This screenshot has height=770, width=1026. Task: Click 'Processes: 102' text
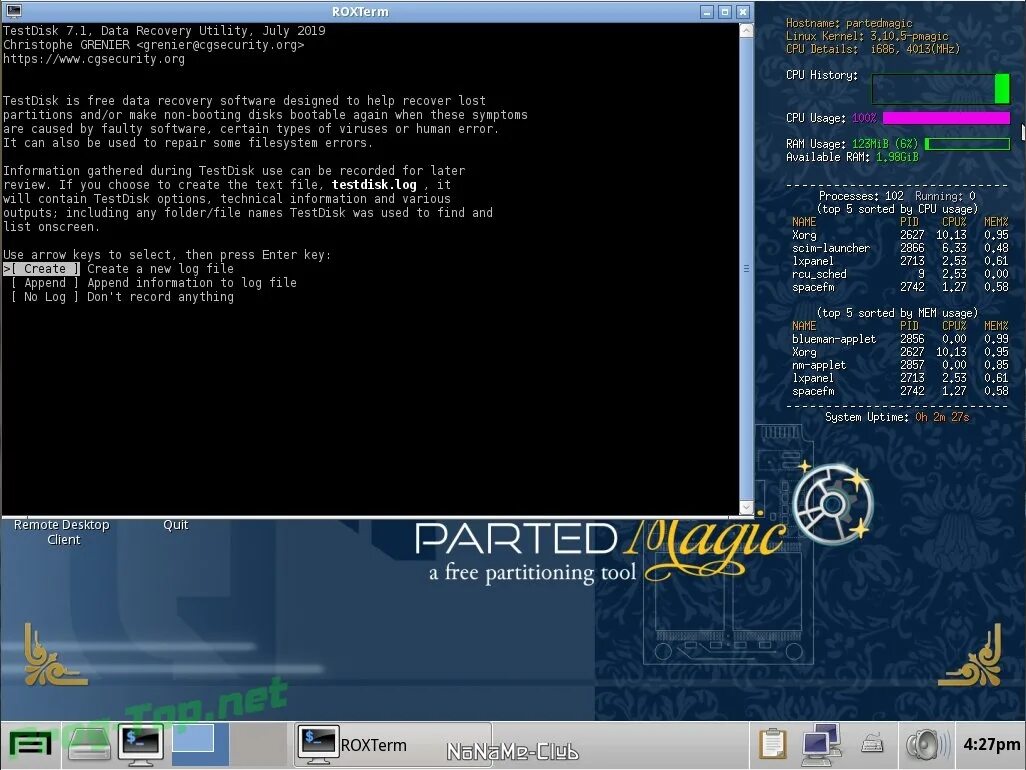coord(860,196)
